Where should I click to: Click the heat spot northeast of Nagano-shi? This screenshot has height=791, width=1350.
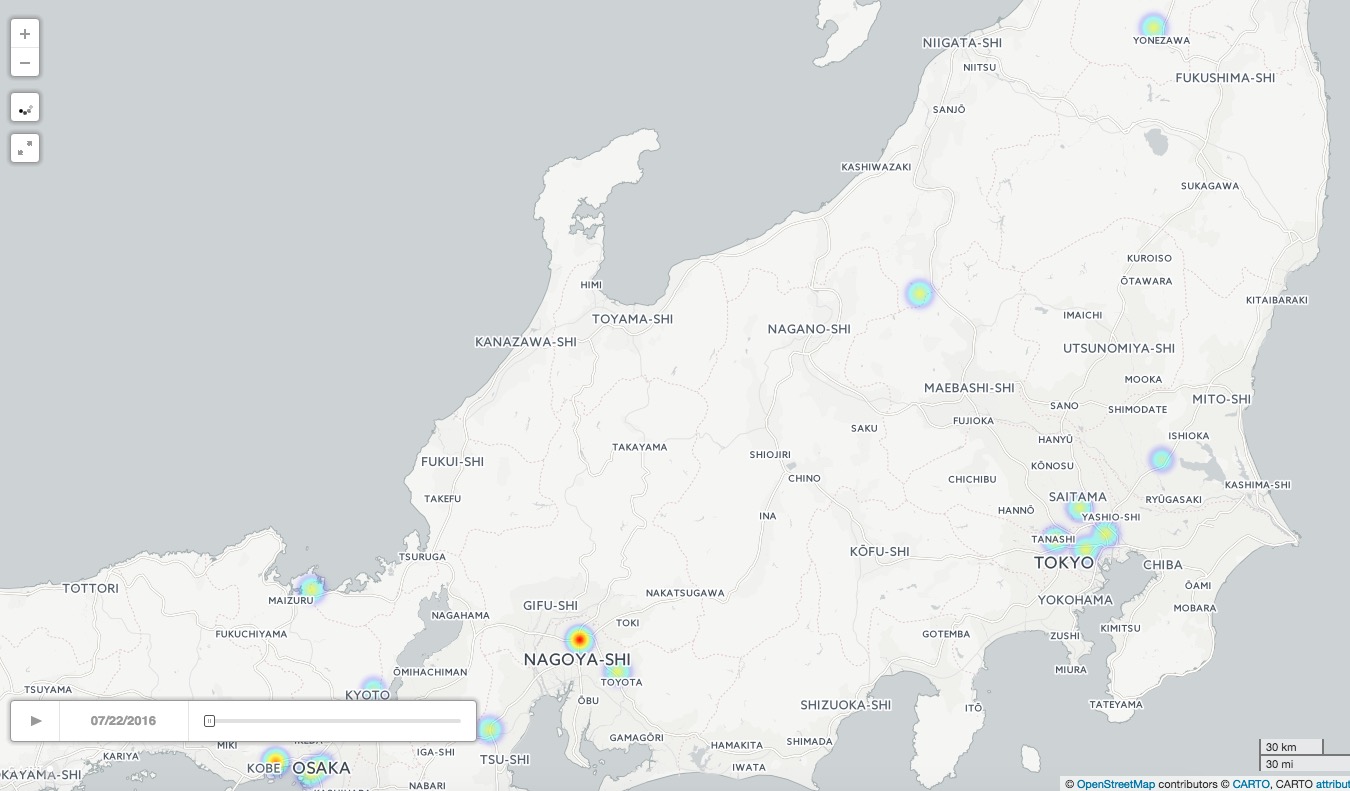919,294
